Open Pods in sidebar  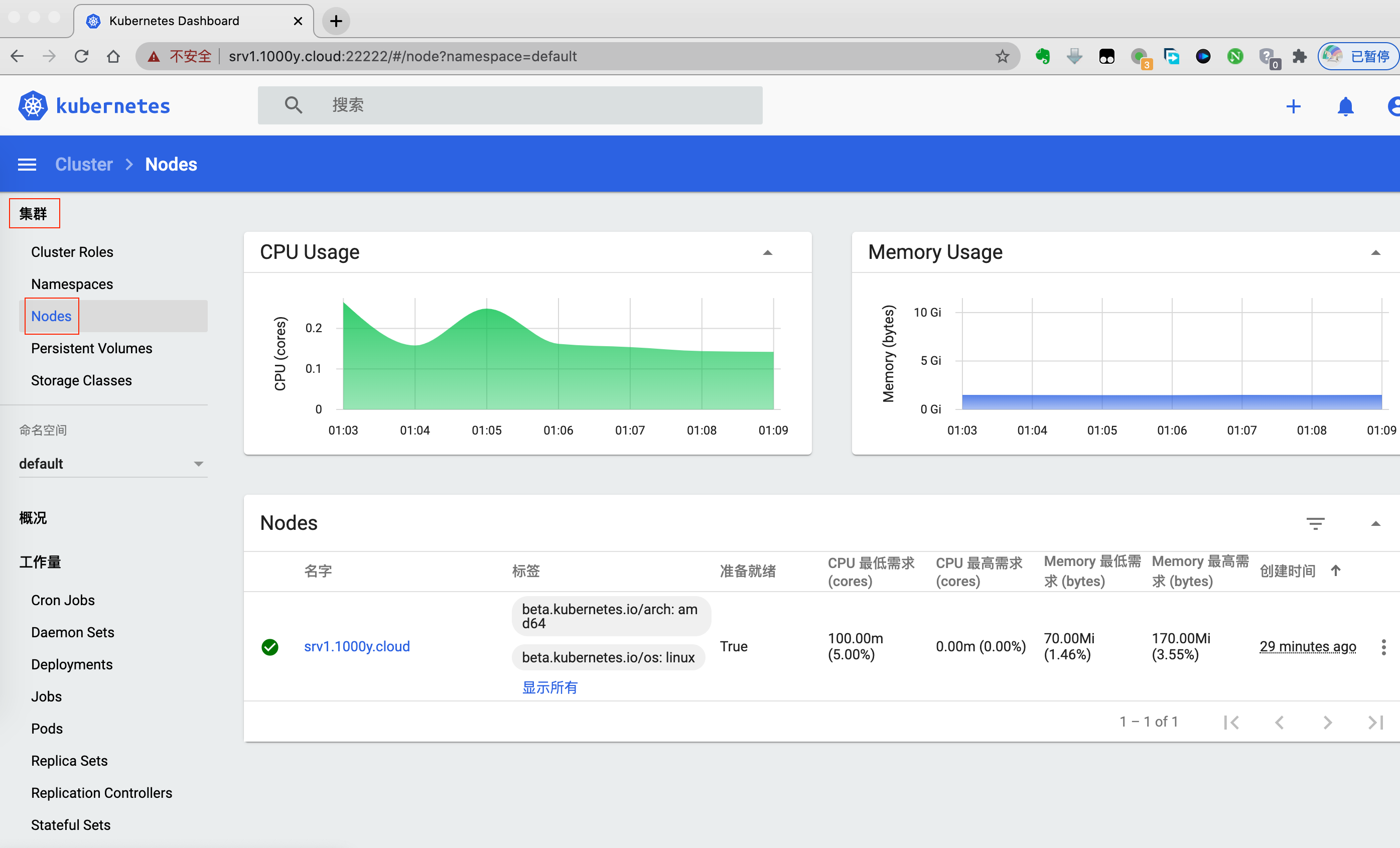pyautogui.click(x=47, y=729)
